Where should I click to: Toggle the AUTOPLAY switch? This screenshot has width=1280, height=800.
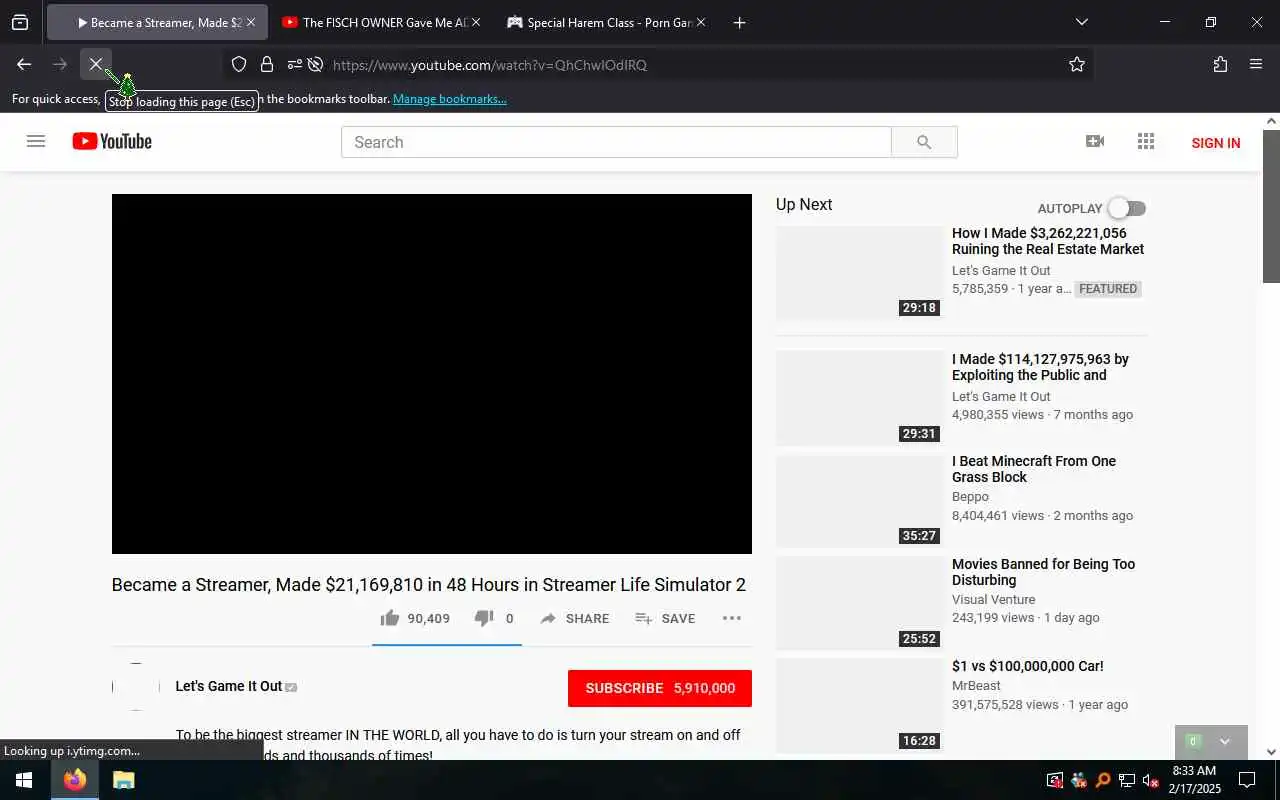(1127, 208)
